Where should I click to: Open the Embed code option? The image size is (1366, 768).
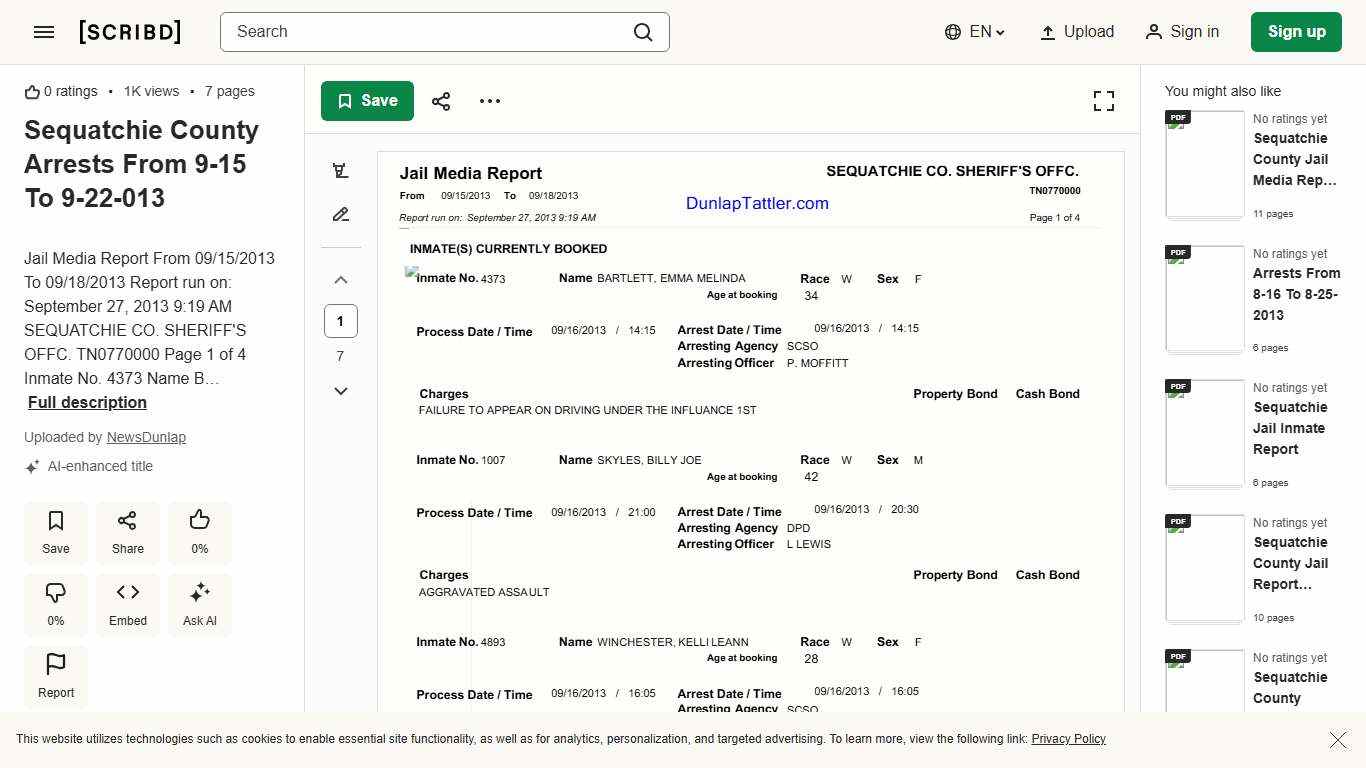pyautogui.click(x=128, y=604)
